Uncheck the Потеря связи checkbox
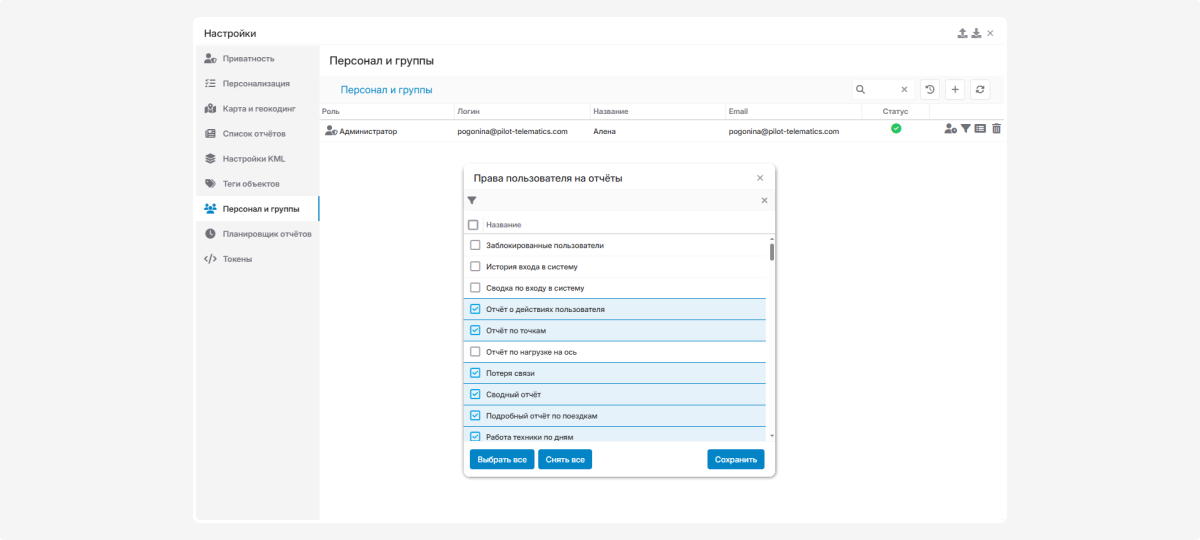1200x540 pixels. coord(475,373)
